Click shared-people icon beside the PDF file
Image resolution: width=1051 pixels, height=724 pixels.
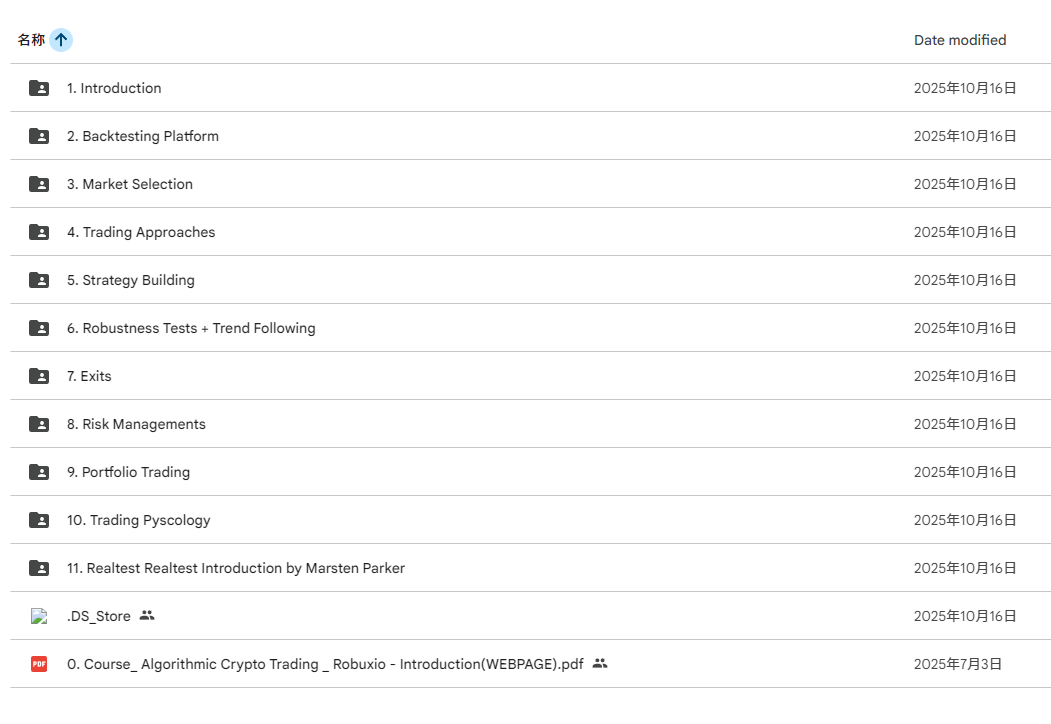600,664
